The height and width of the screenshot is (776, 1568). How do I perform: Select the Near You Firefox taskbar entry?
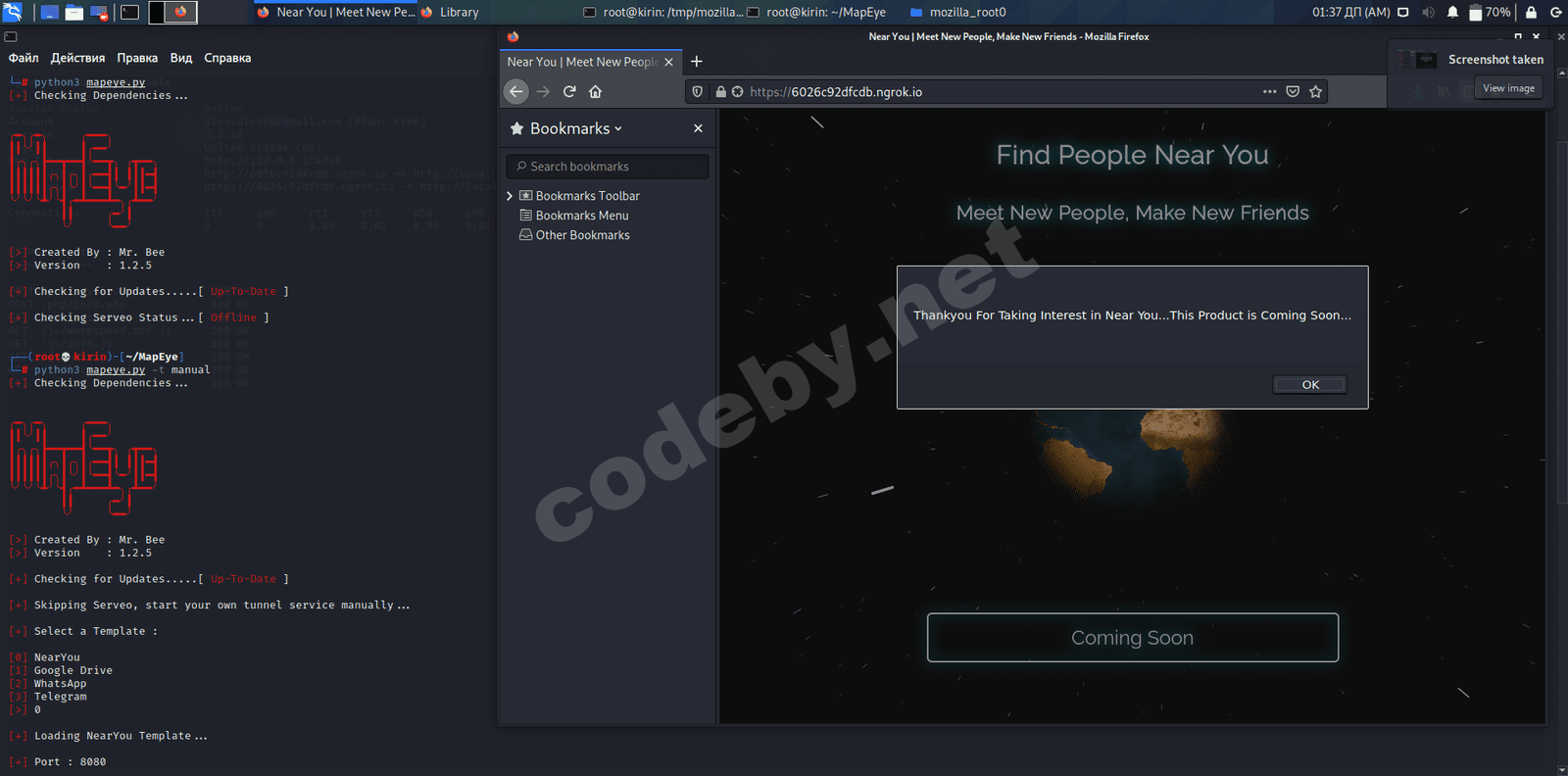tap(336, 12)
